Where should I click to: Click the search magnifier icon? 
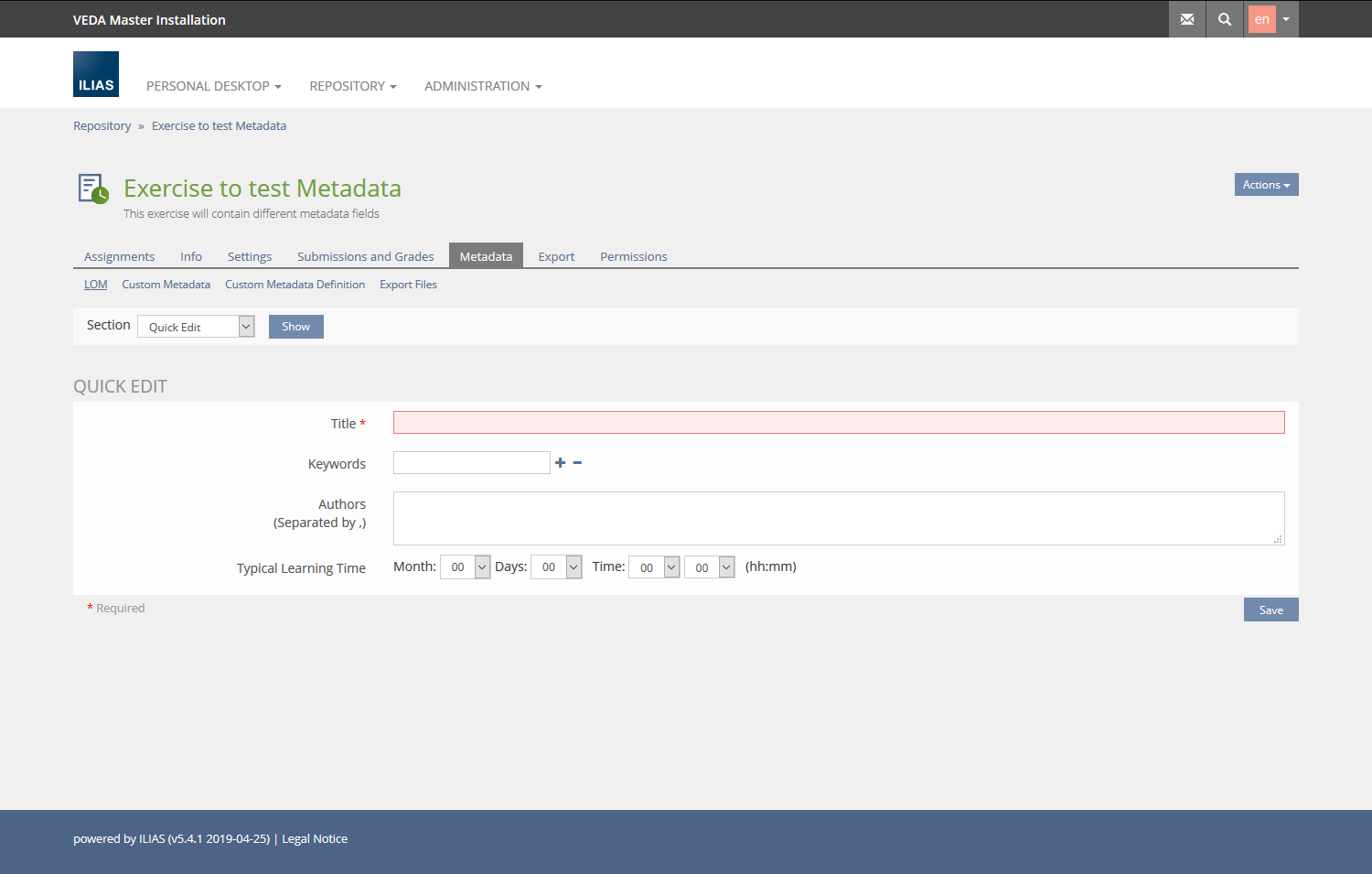click(1224, 19)
